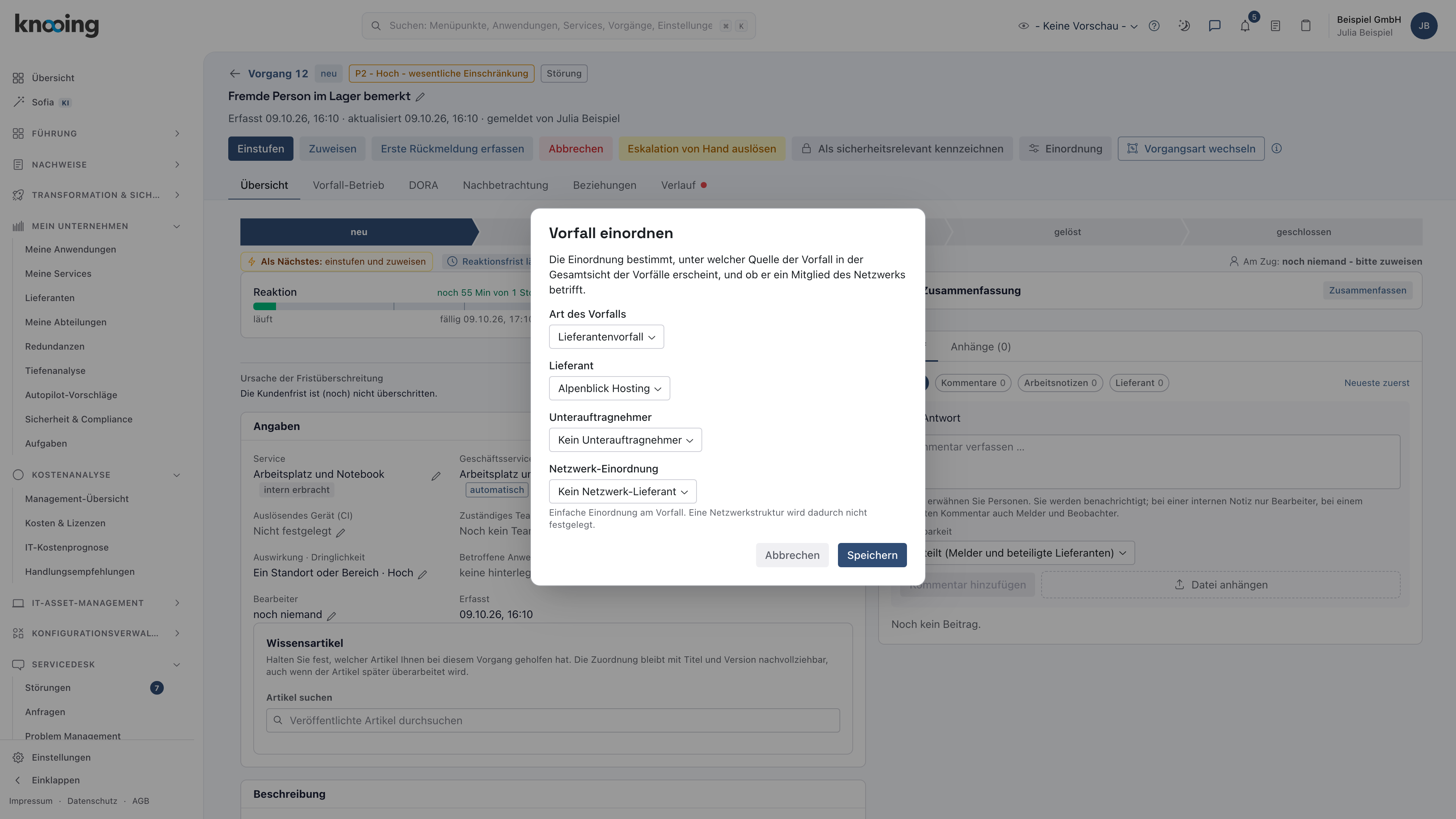Screen dimensions: 1456x819
Task: Cancel the Vorfall einordnen dialog
Action: click(792, 555)
